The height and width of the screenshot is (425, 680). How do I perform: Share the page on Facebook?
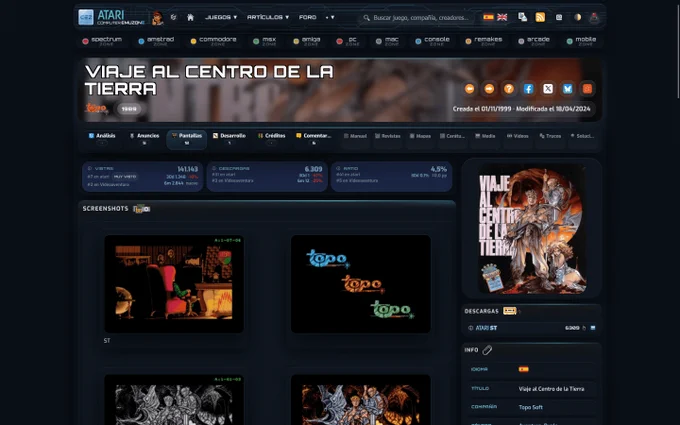528,89
